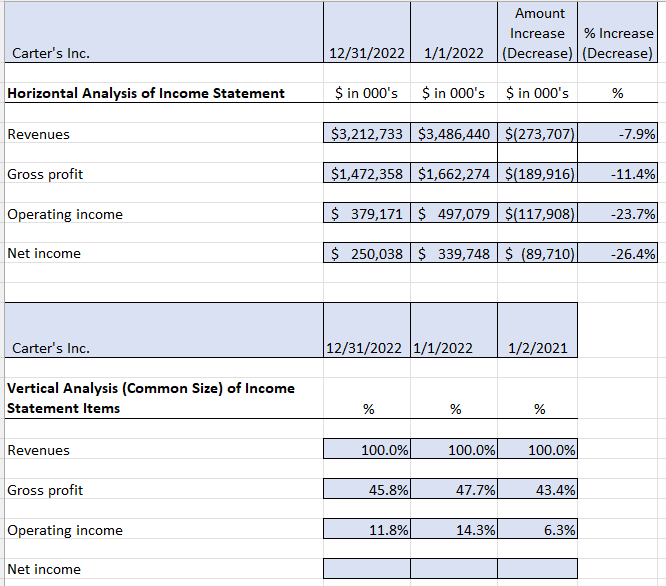666x586 pixels.
Task: Click the gross profit 47.7% cell
Action: 454,489
